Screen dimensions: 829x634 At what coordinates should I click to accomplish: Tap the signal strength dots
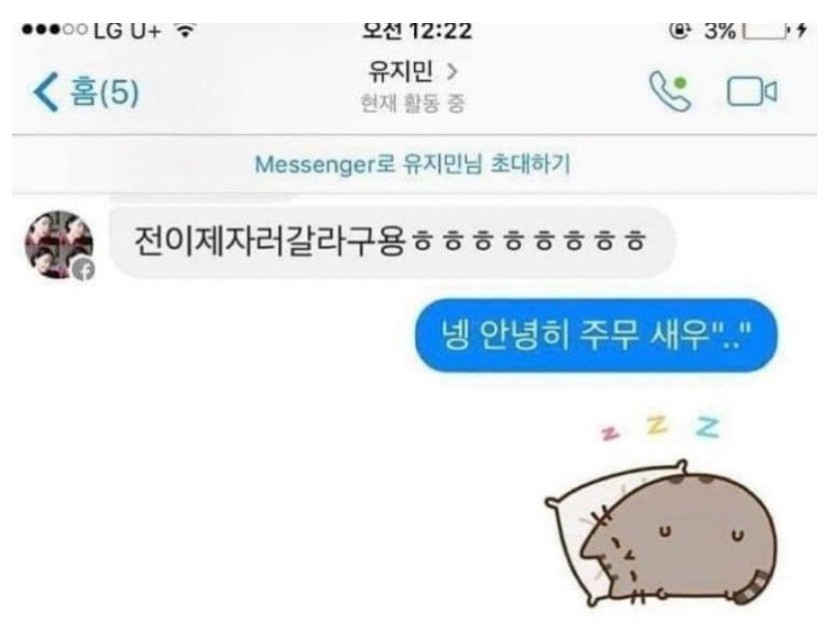point(54,30)
